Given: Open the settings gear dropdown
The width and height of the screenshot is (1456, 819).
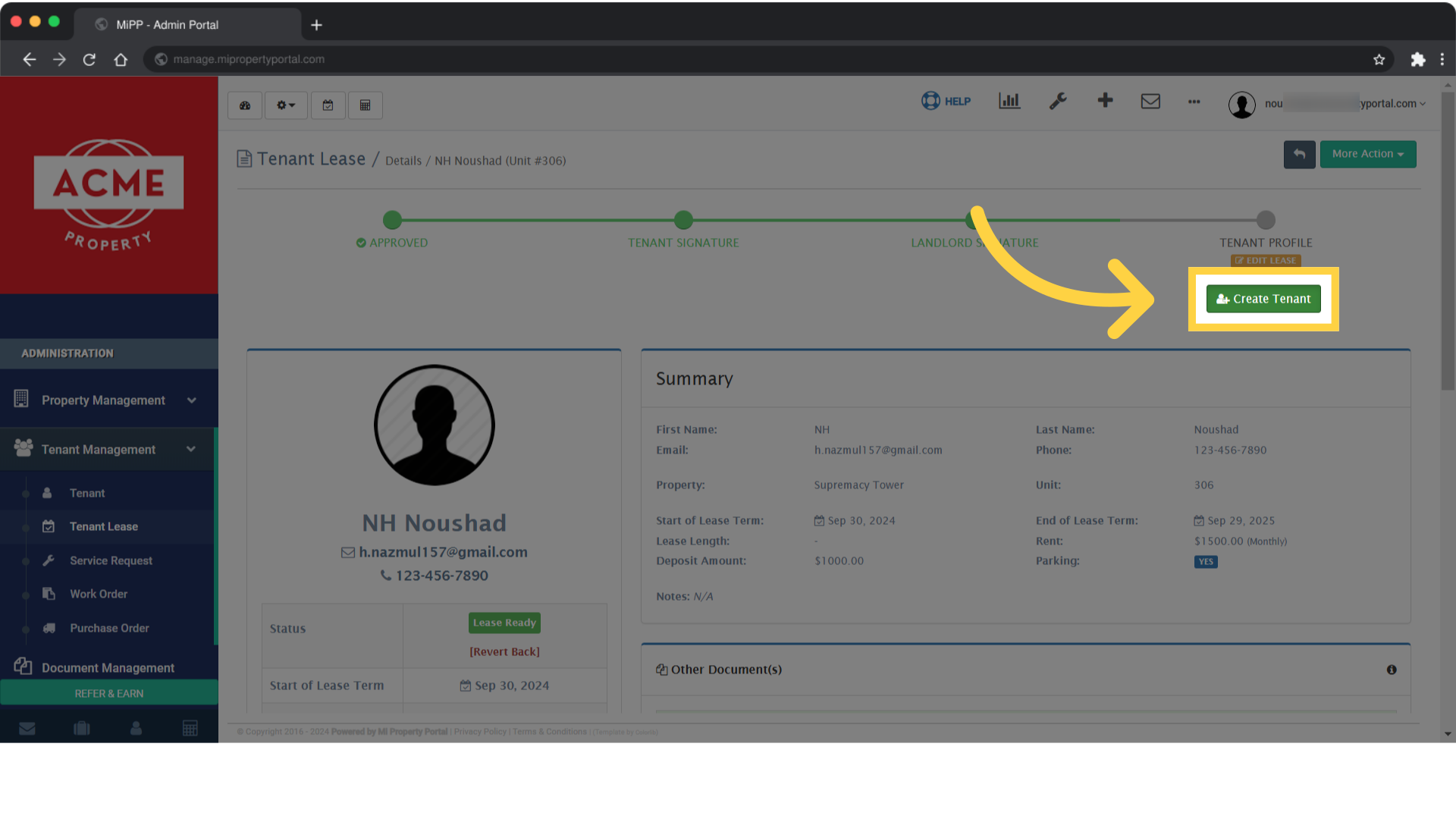Looking at the screenshot, I should 286,105.
